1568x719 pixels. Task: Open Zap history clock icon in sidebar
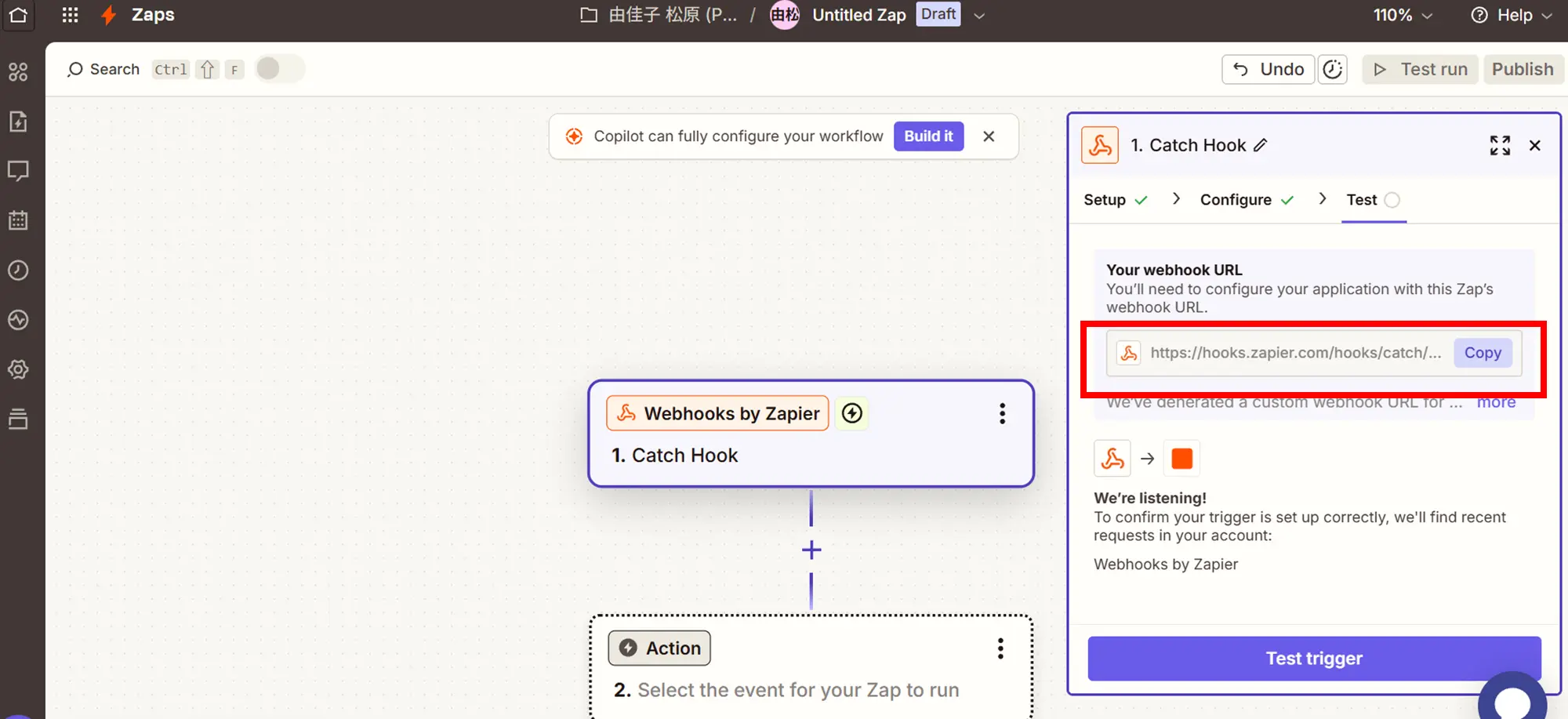(18, 271)
